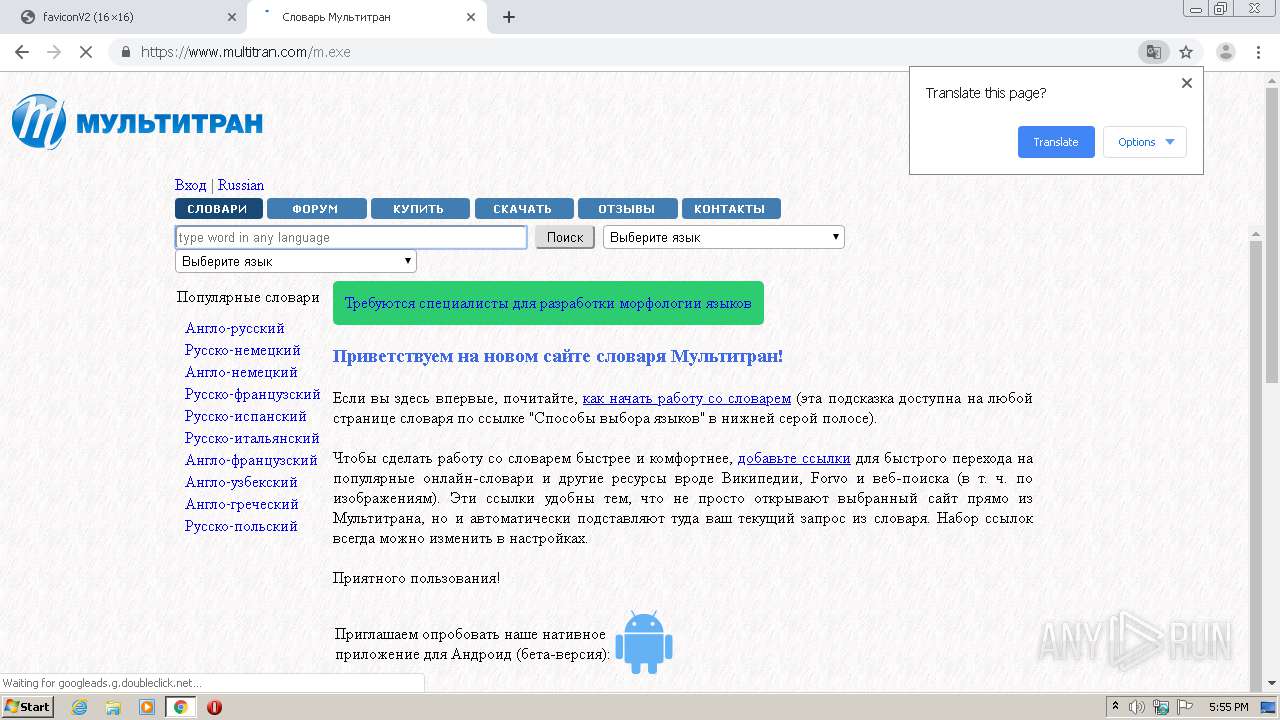Open Internet Explorer from the taskbar
Screen dimensions: 1280x720
(x=79, y=707)
